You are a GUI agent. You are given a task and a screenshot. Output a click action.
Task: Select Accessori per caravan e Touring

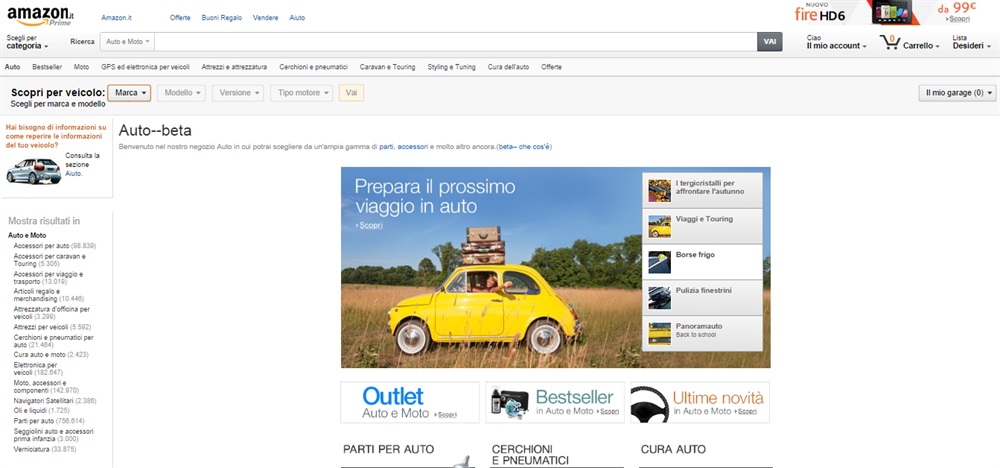(50, 260)
